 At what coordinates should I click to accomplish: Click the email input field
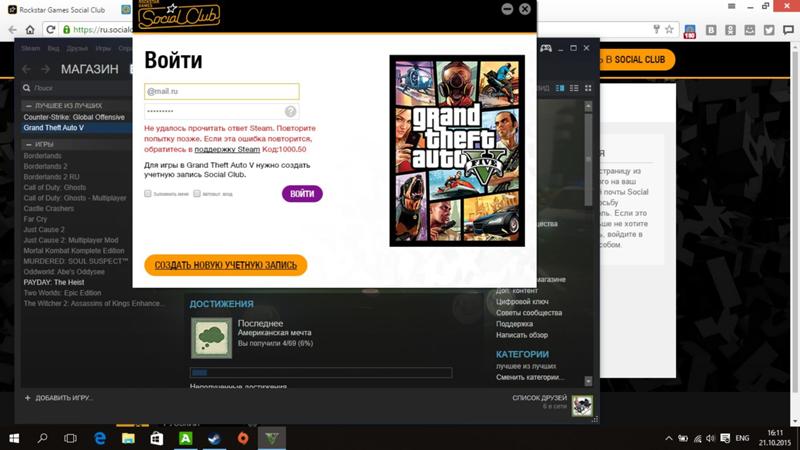click(x=222, y=91)
